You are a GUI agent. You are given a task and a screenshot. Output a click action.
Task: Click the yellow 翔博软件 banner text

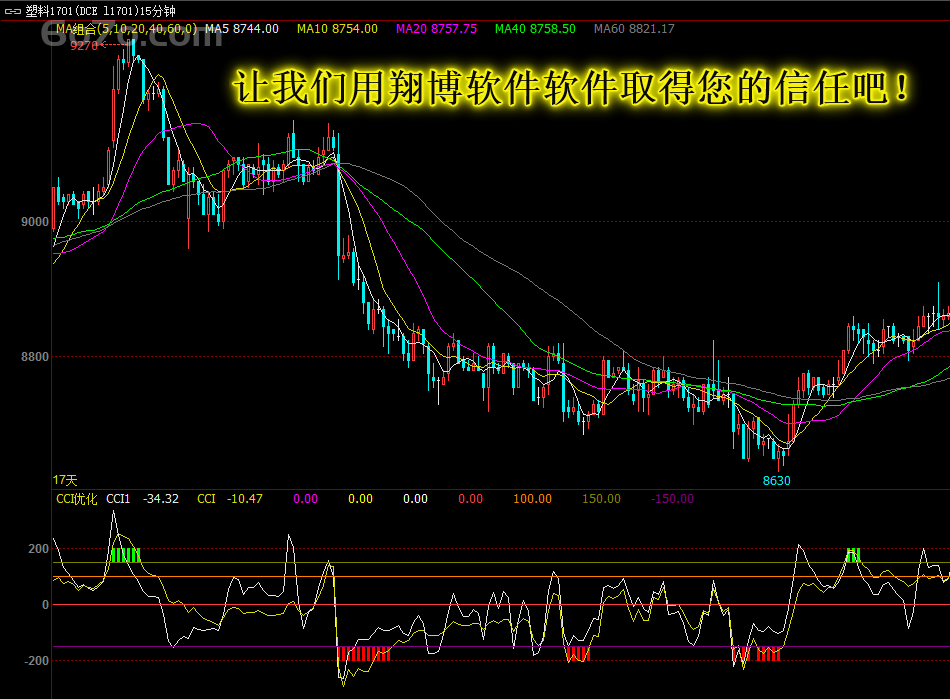click(573, 89)
